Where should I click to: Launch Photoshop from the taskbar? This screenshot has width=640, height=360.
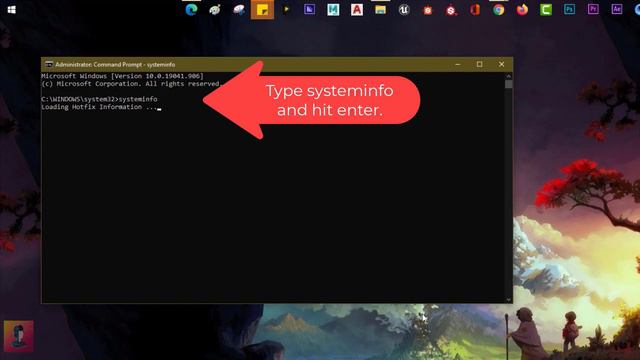569,9
